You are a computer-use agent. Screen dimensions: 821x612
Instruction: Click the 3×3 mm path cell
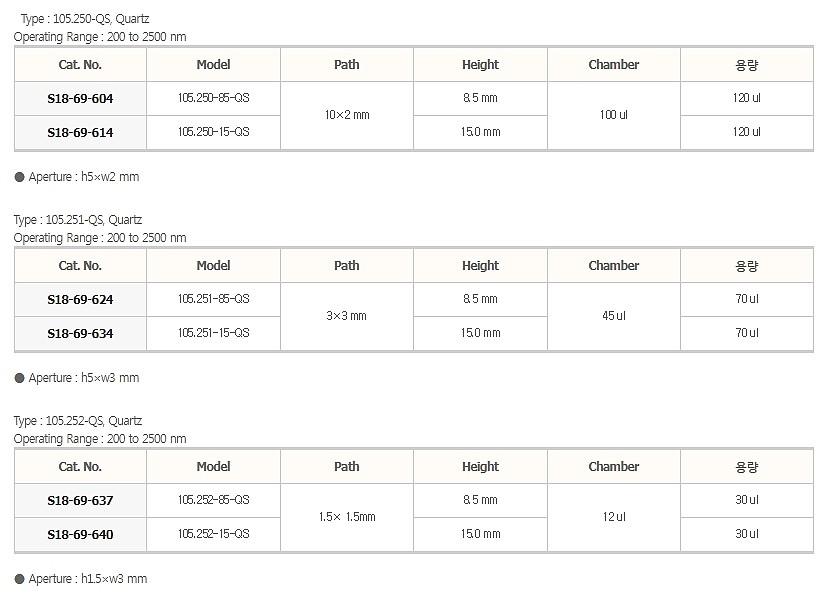tap(347, 316)
